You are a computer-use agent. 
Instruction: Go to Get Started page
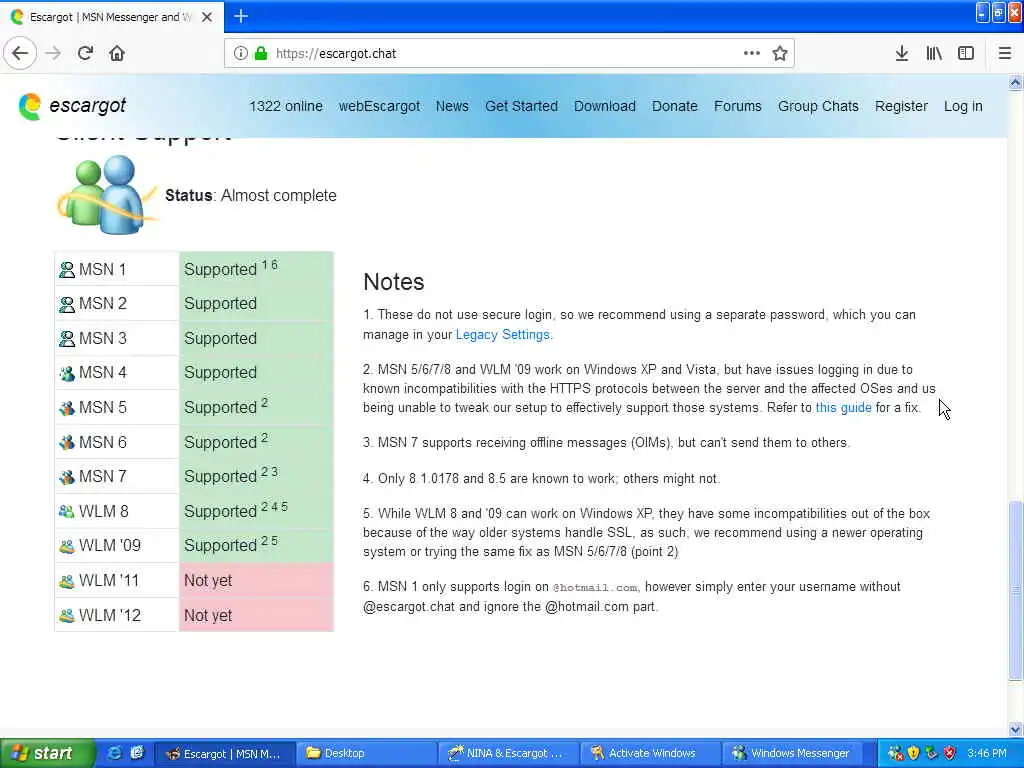[521, 106]
